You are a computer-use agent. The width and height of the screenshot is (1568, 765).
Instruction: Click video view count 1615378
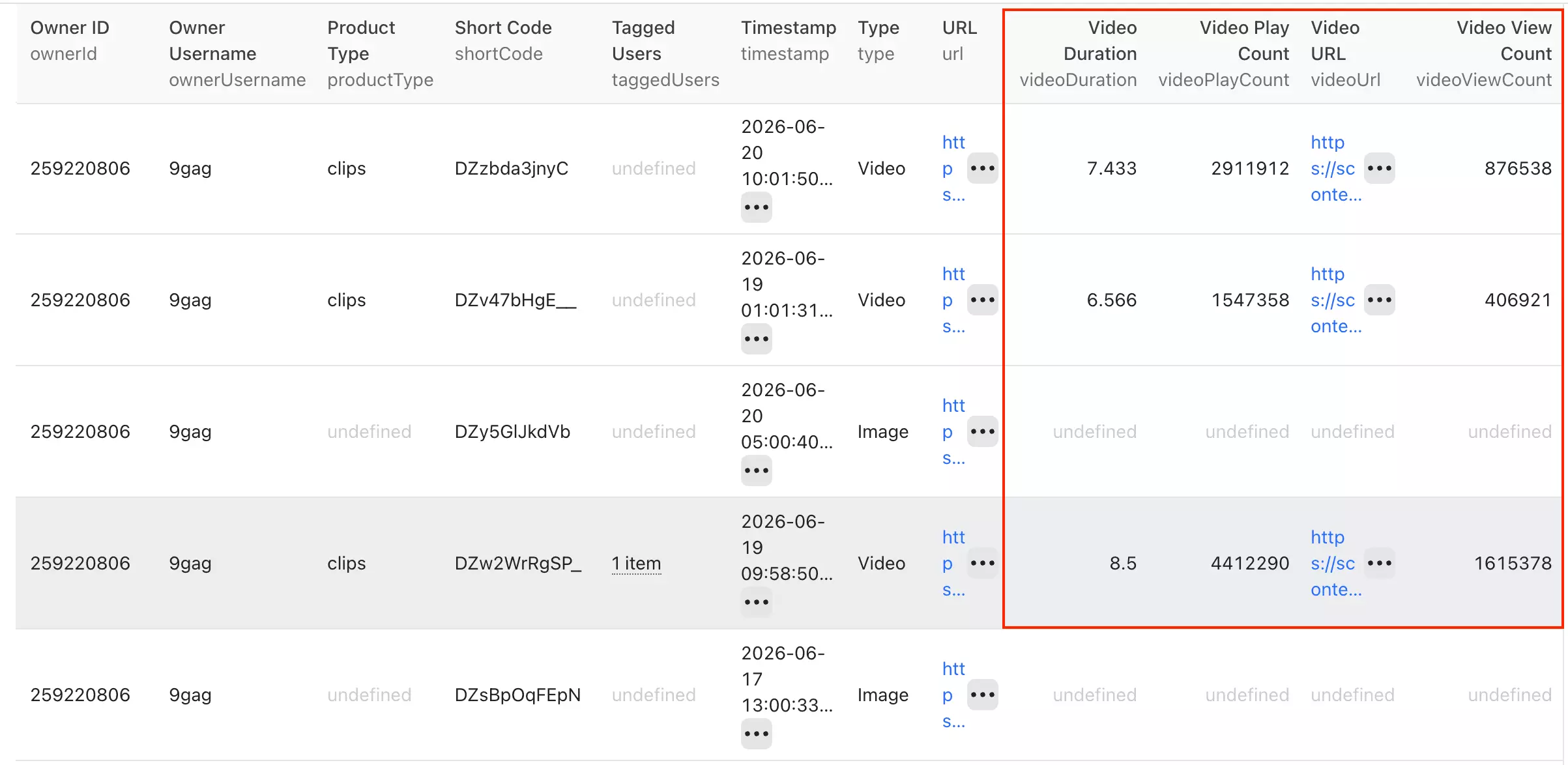click(x=1513, y=563)
